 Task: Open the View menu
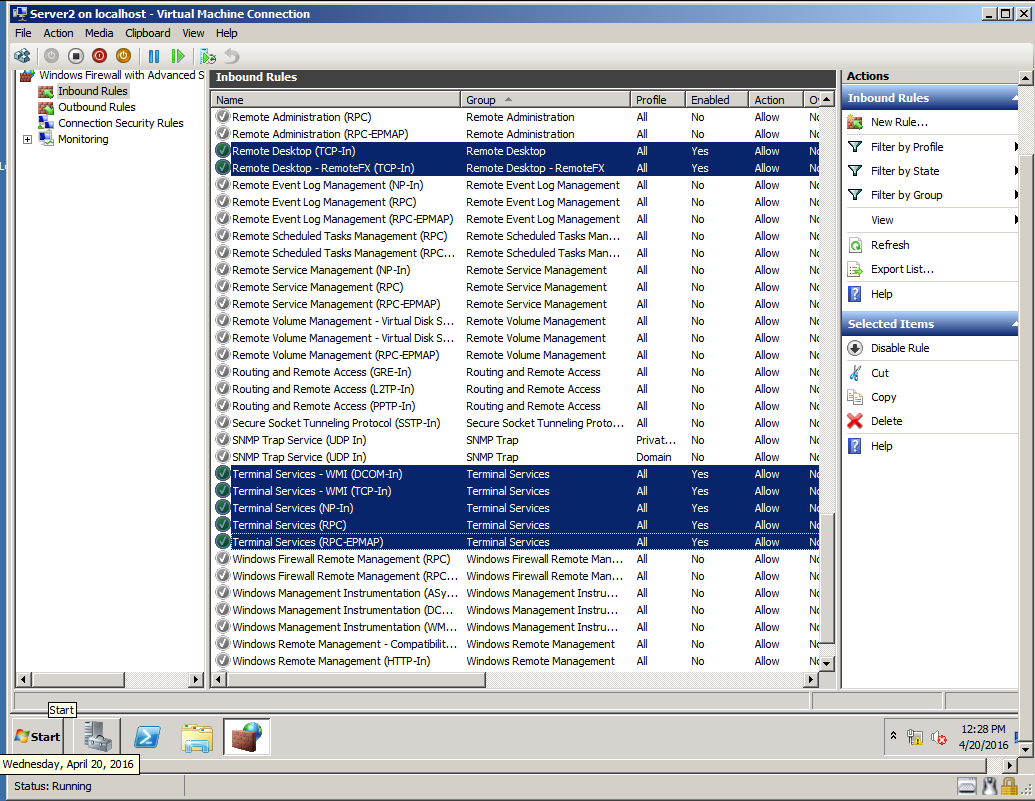[x=193, y=33]
